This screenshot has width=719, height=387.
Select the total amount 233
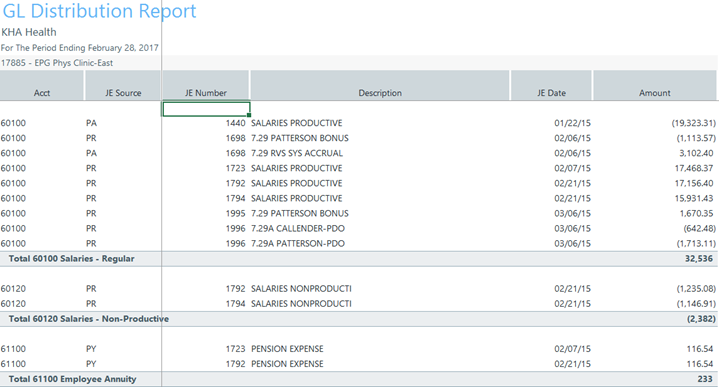pyautogui.click(x=705, y=379)
